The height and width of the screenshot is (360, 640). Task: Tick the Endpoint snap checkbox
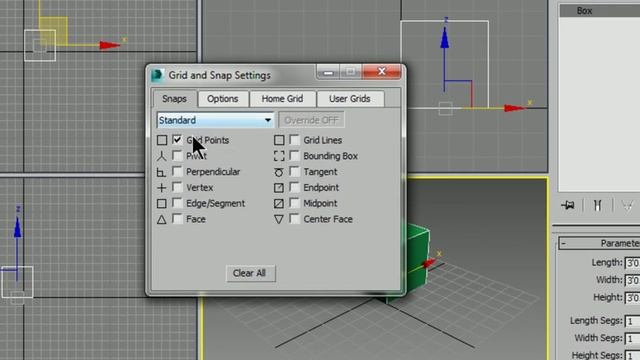294,187
